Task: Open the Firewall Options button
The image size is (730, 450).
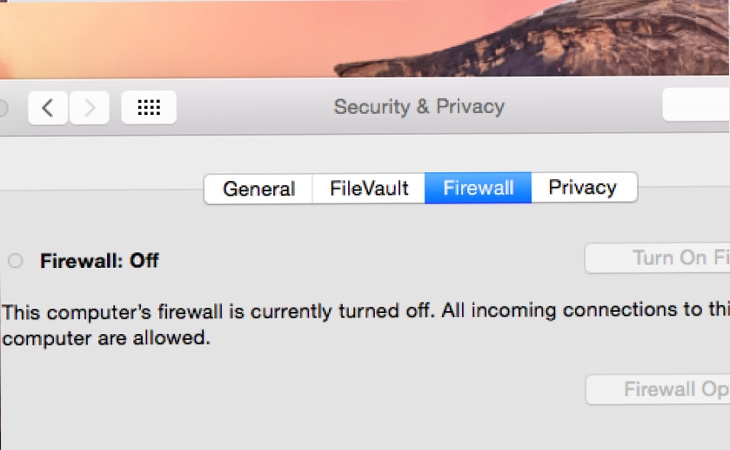Action: point(660,390)
